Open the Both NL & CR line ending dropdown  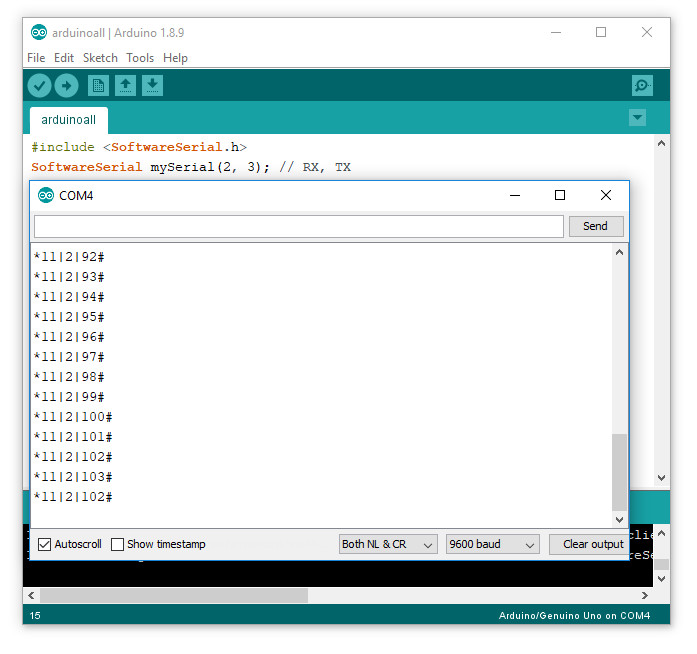388,544
